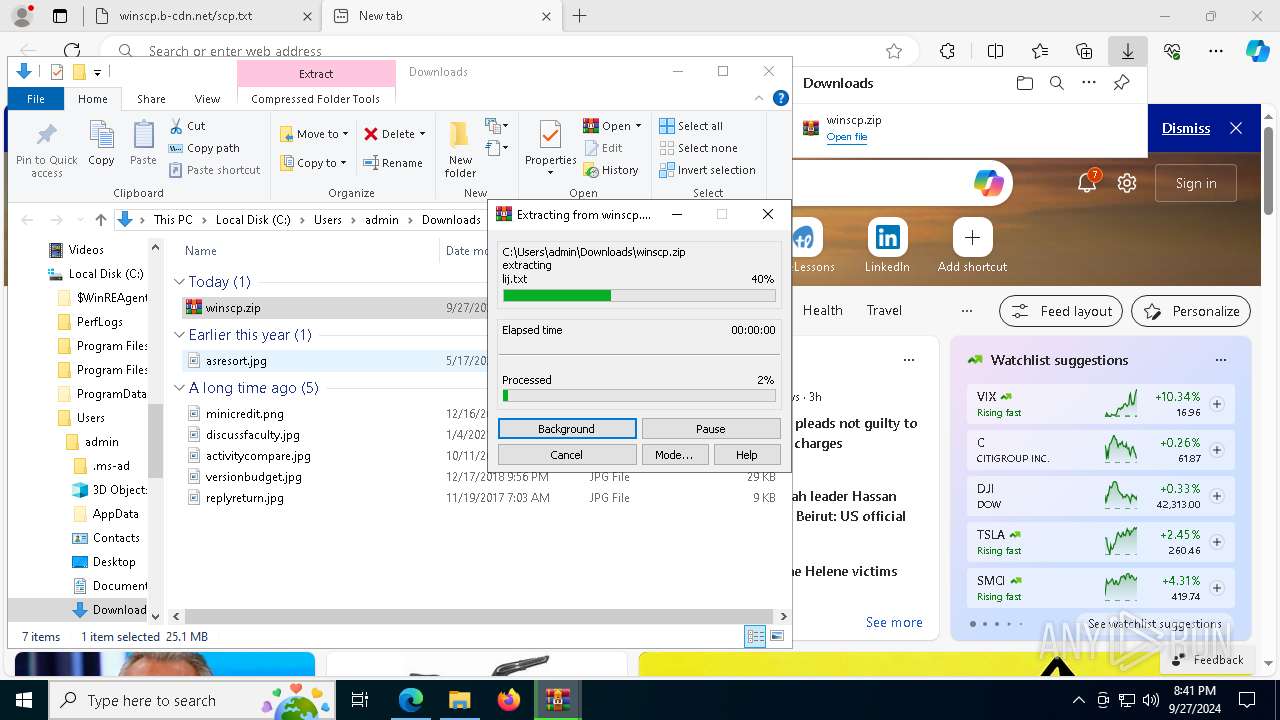This screenshot has height=720, width=1280.
Task: Go up one folder level
Action: tap(101, 220)
